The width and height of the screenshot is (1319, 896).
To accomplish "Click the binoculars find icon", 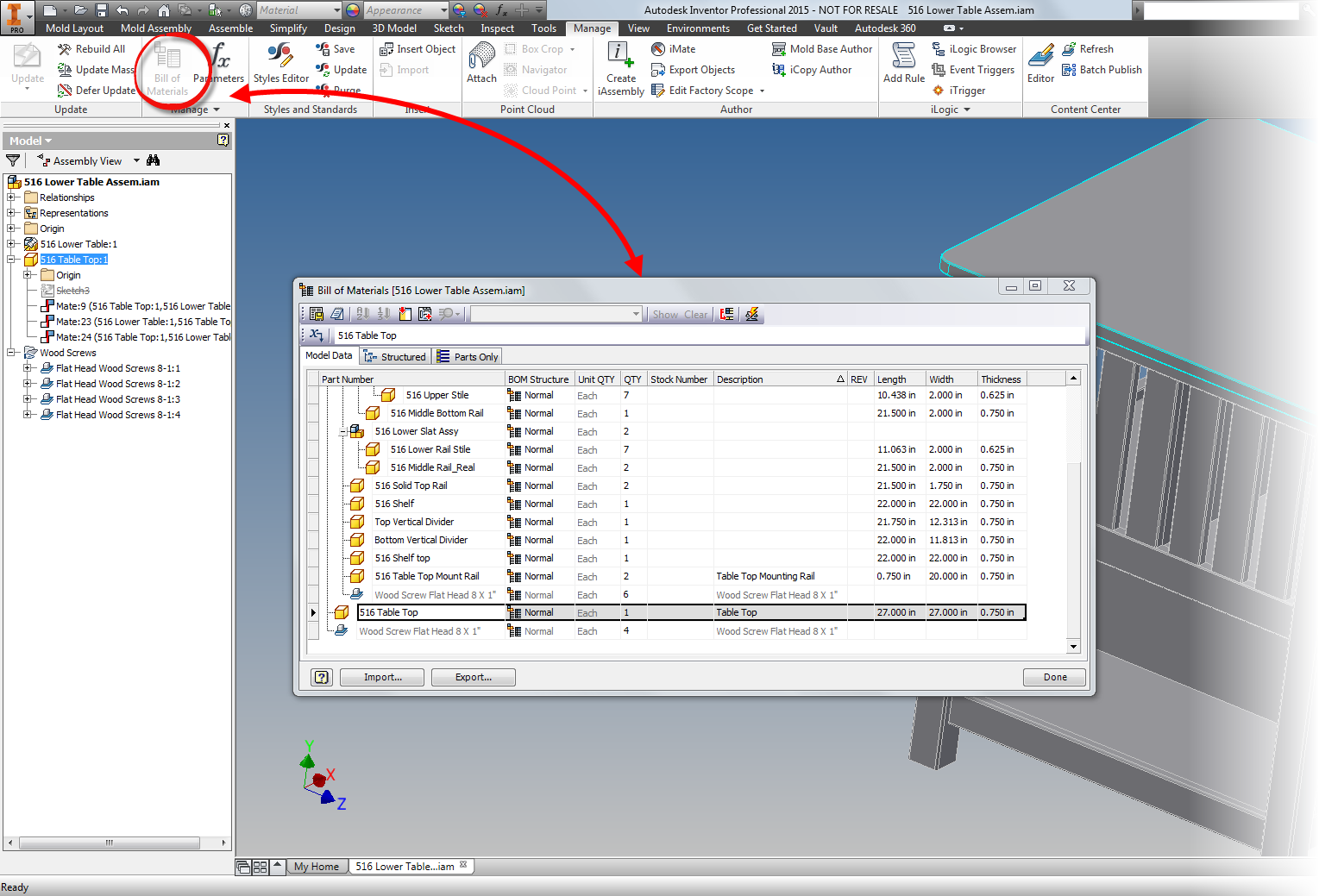I will 154,160.
